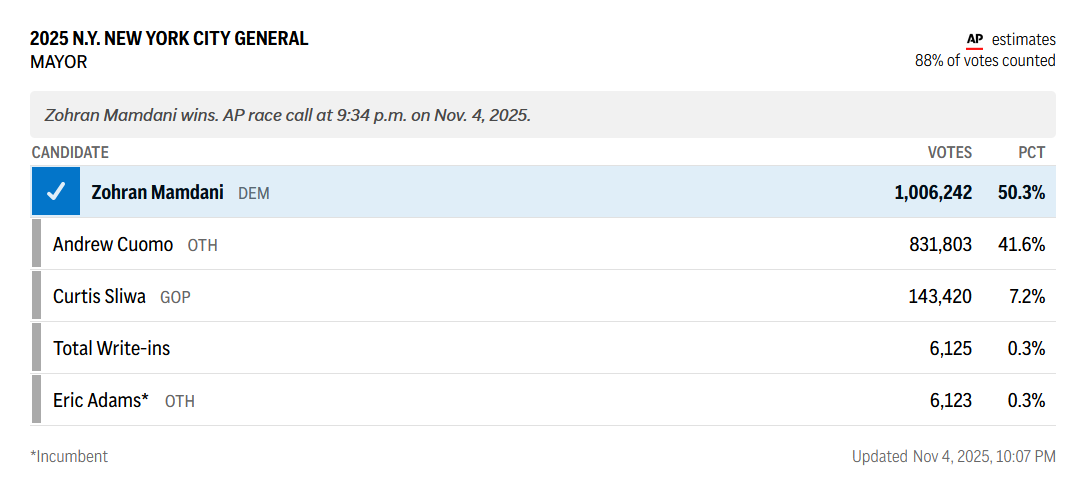1085x488 pixels.
Task: Click the VOTES column header
Action: pyautogui.click(x=949, y=152)
